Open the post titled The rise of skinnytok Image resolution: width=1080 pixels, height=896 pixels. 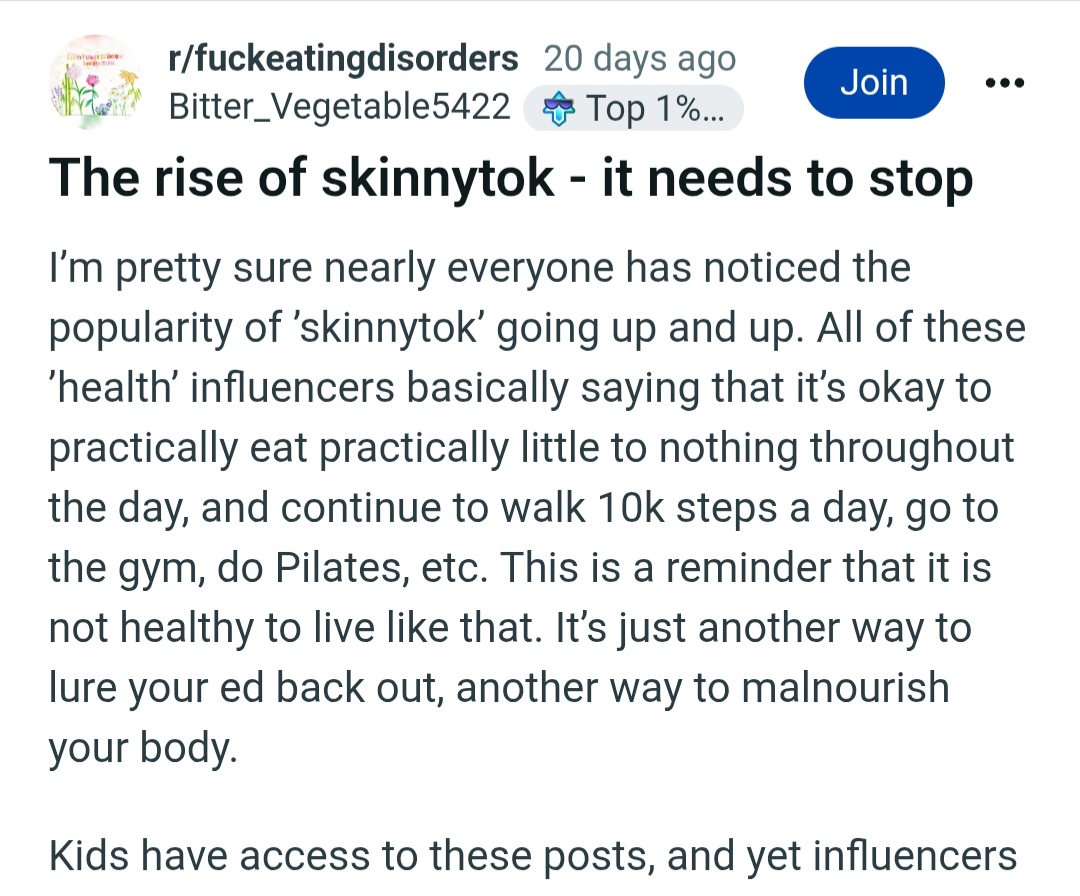tap(510, 178)
